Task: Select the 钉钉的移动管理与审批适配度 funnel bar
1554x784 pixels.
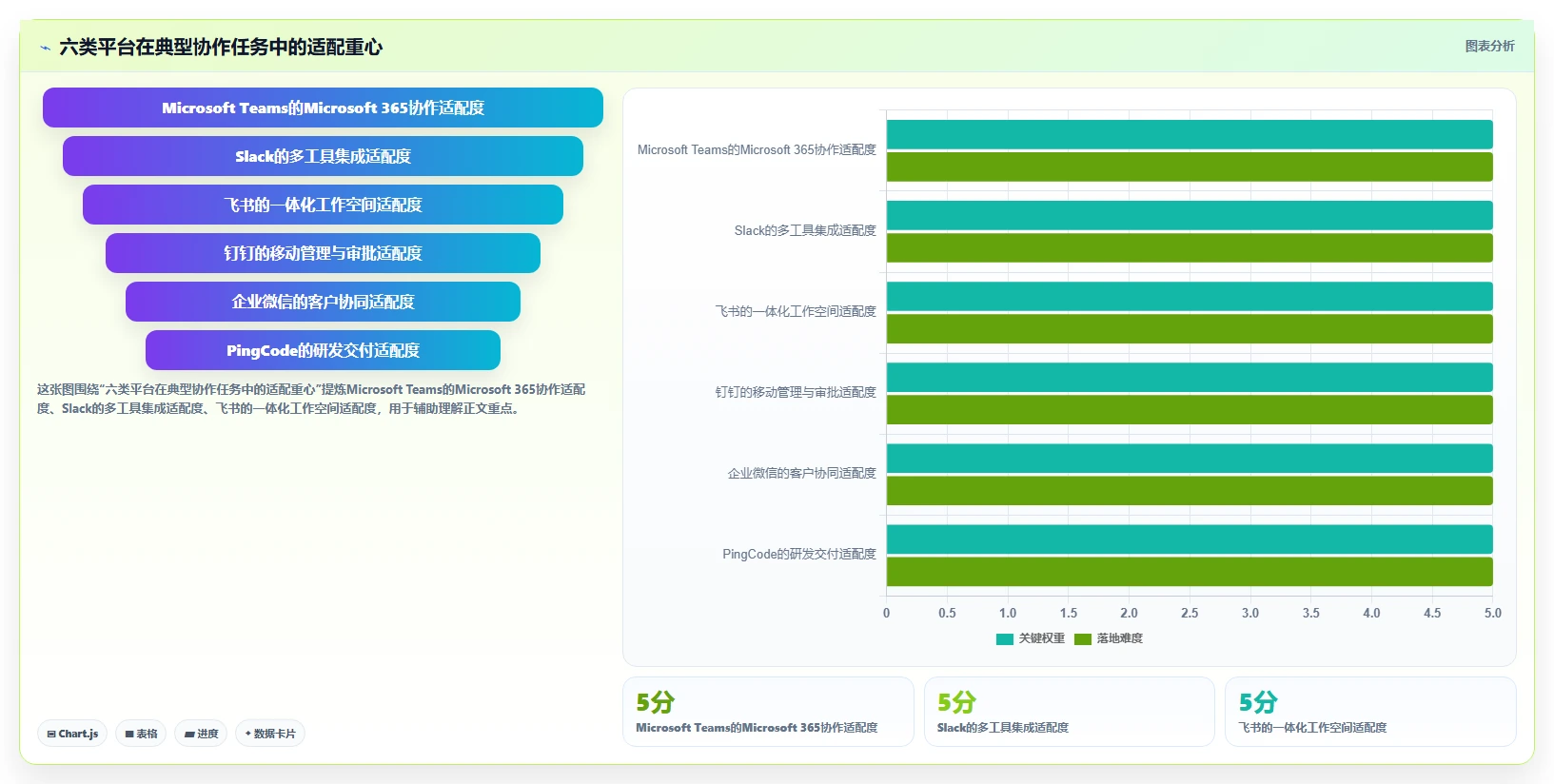Action: click(x=323, y=253)
